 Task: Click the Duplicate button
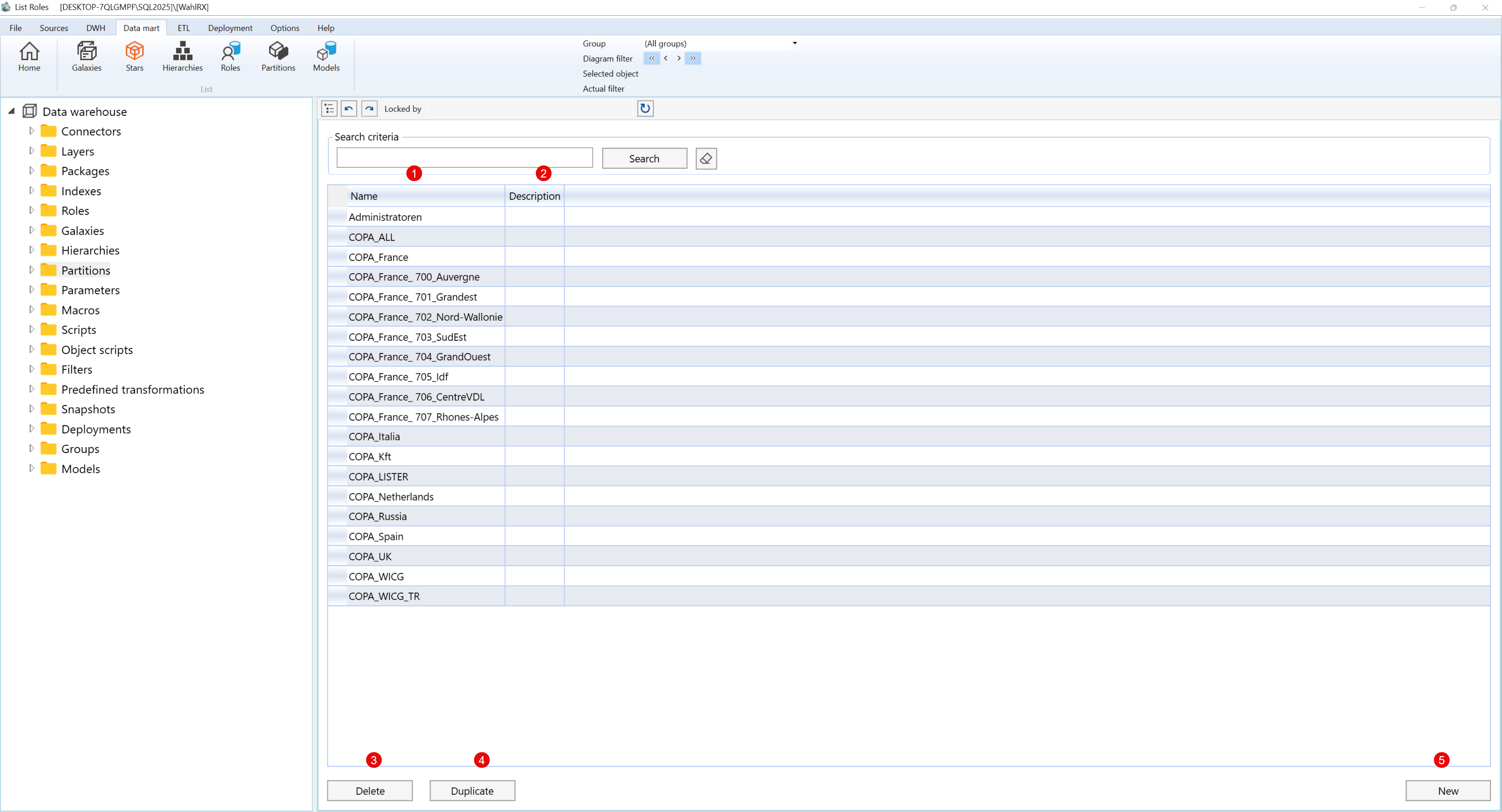pyautogui.click(x=472, y=790)
